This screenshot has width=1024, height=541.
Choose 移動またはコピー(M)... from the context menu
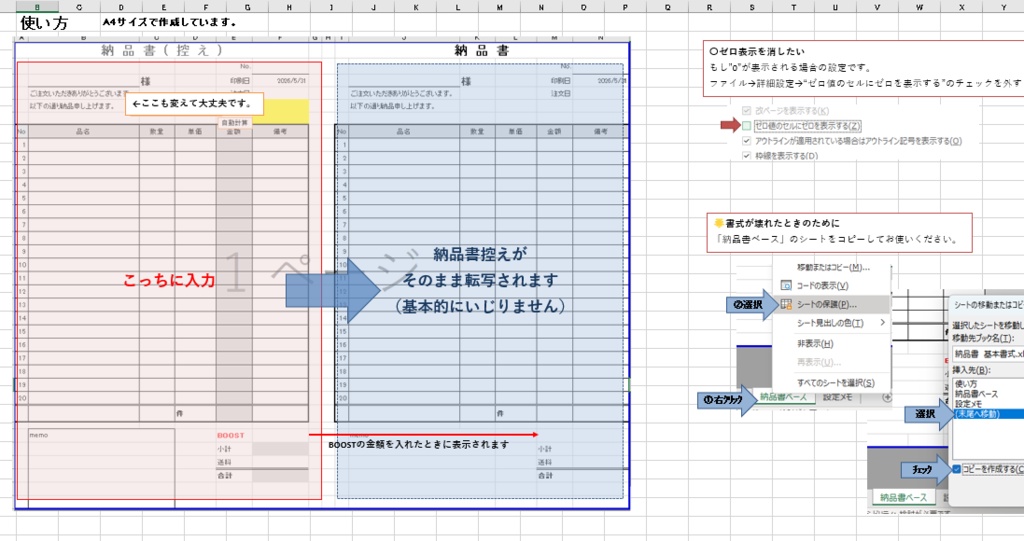833,267
